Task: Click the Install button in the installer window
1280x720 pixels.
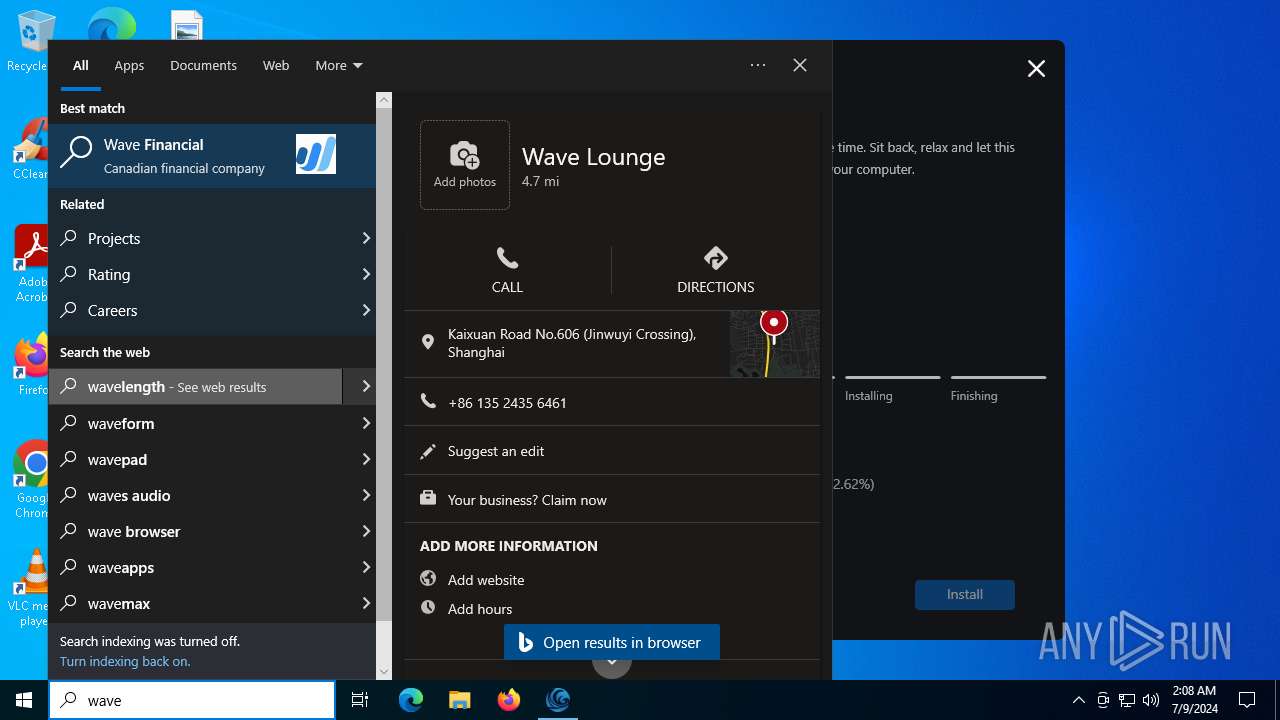Action: point(965,594)
